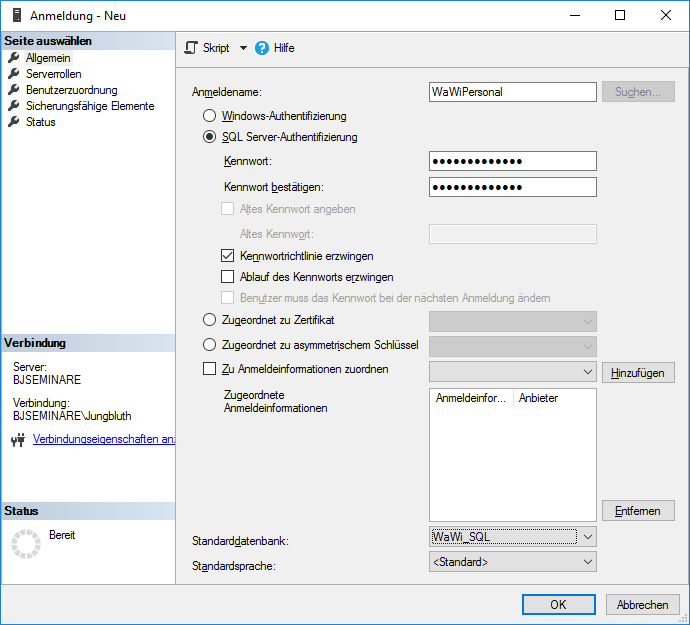Enable Ablauf des Kennworts erzwingen
690x625 pixels.
coord(227,277)
